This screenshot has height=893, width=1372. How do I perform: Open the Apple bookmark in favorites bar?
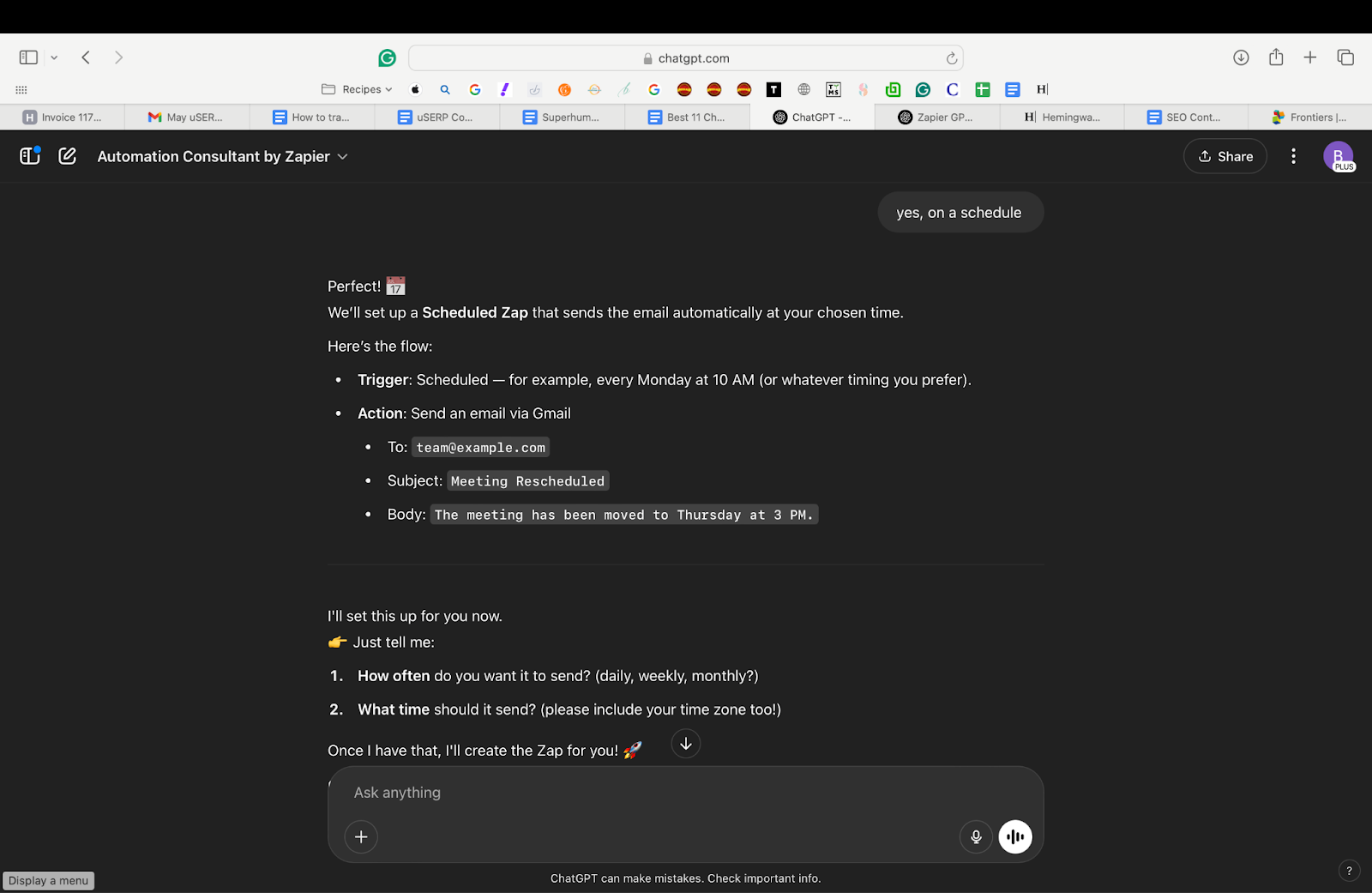[x=415, y=89]
